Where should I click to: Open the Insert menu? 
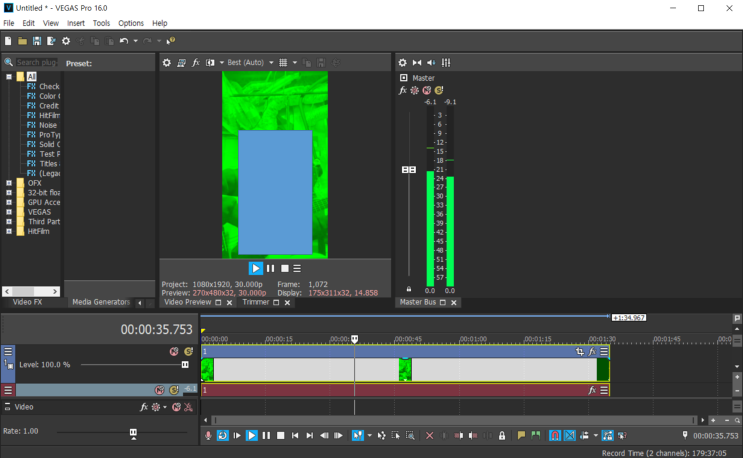click(76, 22)
